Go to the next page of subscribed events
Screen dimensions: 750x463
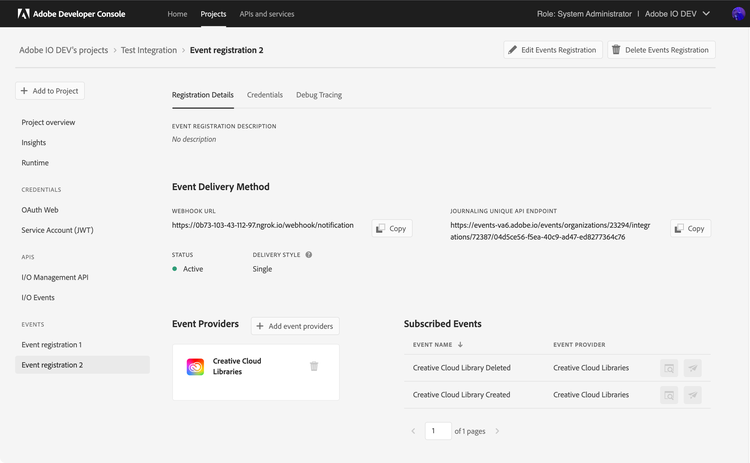(x=497, y=431)
